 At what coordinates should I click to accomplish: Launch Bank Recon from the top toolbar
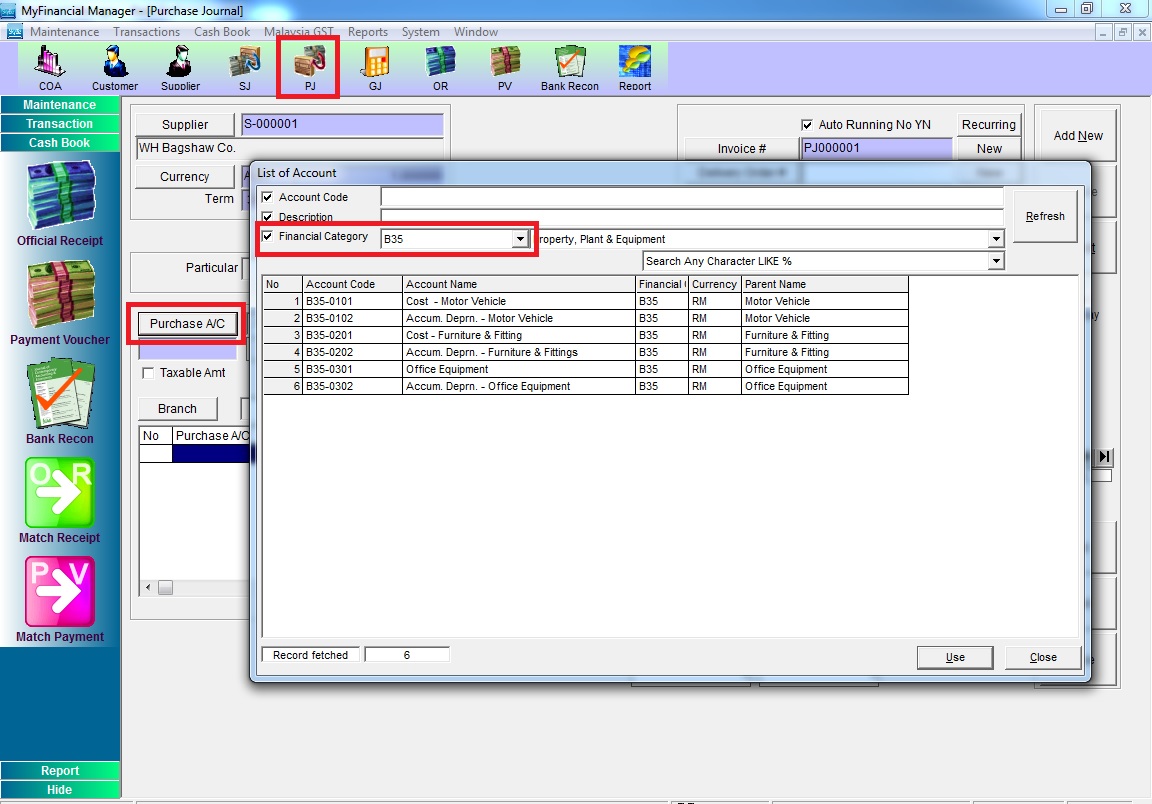coord(570,66)
